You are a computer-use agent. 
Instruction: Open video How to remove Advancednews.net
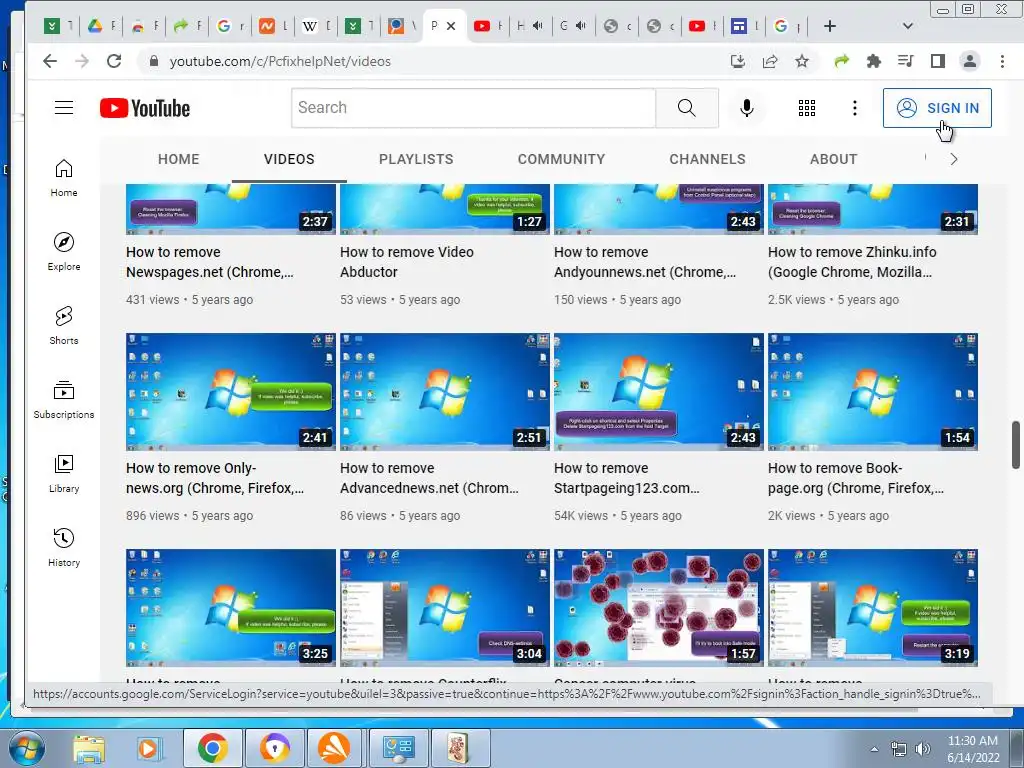tap(429, 478)
